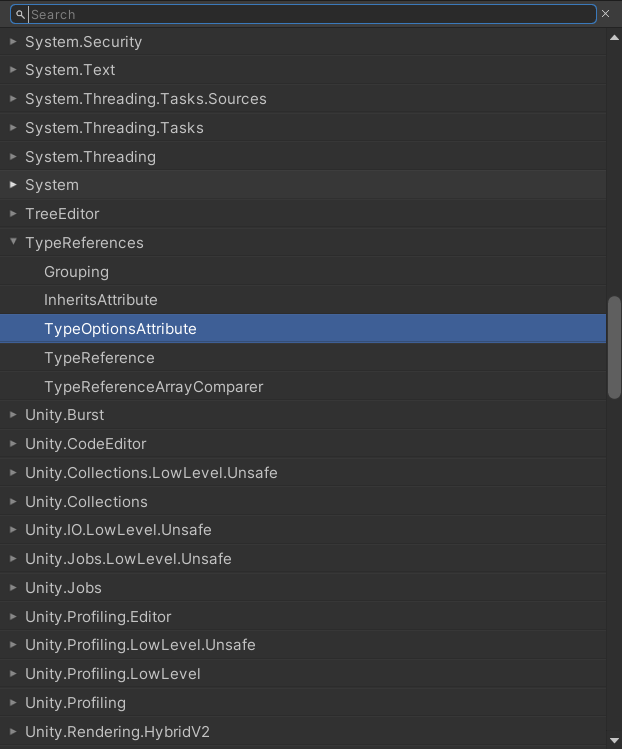Expand System.Threading.Tasks.Sources arrow

coord(13,99)
